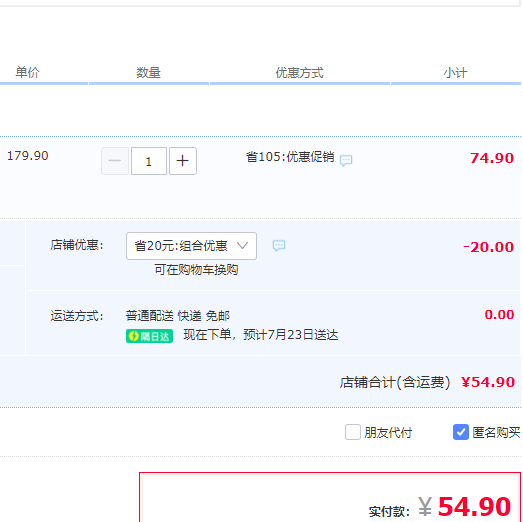Click the 优惠方式 column header
Viewport: 523px width, 522px height.
pyautogui.click(x=299, y=72)
